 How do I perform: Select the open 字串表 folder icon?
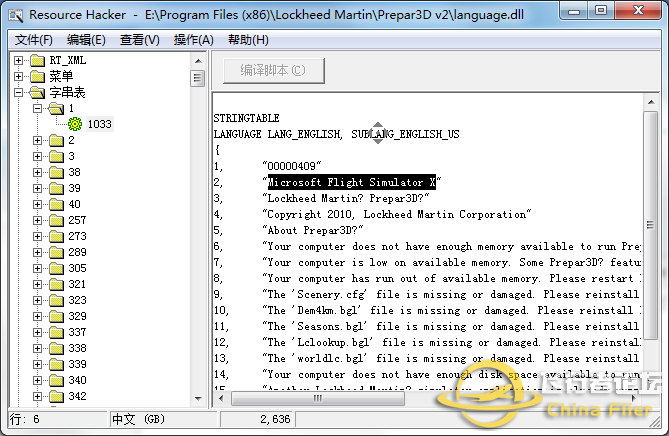(38, 93)
